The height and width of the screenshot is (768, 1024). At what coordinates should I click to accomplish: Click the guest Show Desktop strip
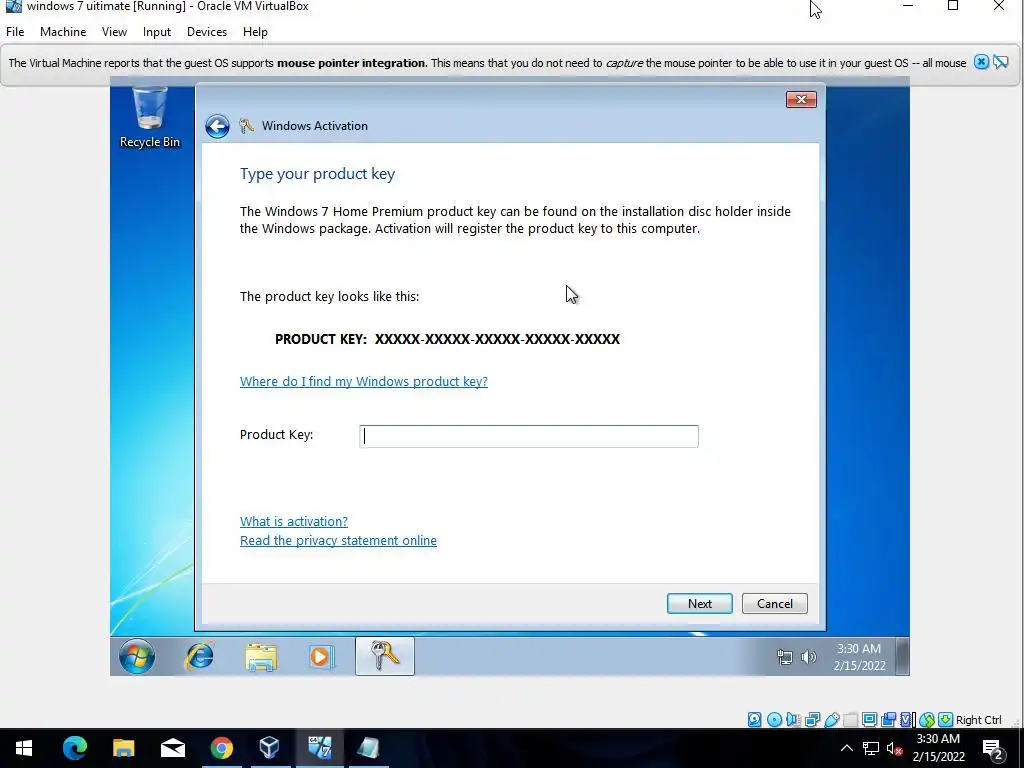tap(902, 656)
